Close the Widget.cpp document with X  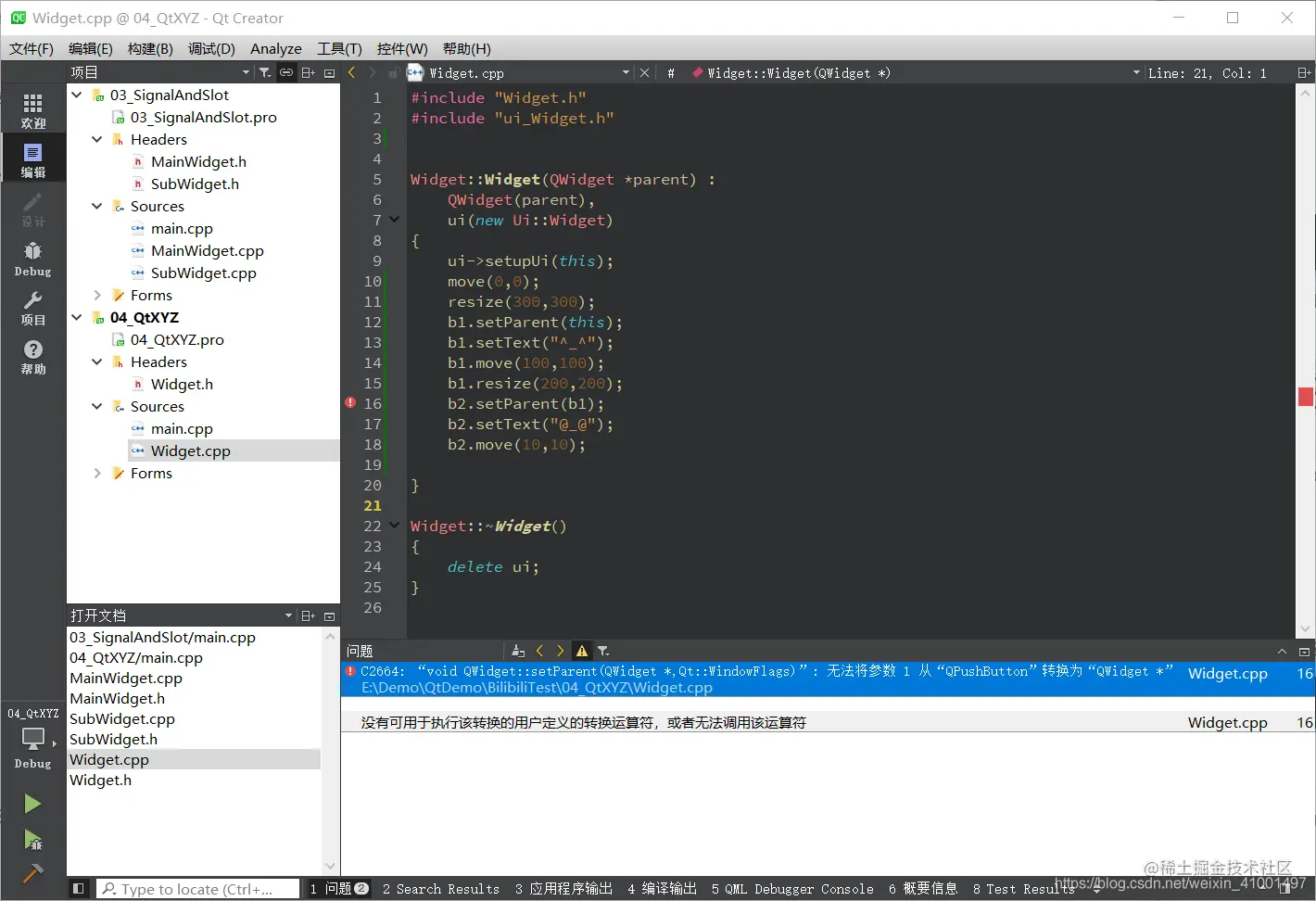tap(645, 72)
